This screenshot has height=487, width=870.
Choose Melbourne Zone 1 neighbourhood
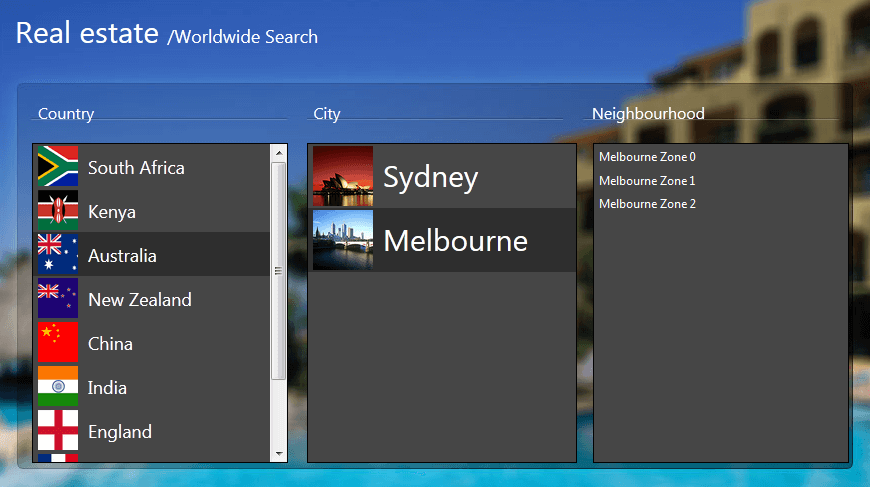(647, 181)
